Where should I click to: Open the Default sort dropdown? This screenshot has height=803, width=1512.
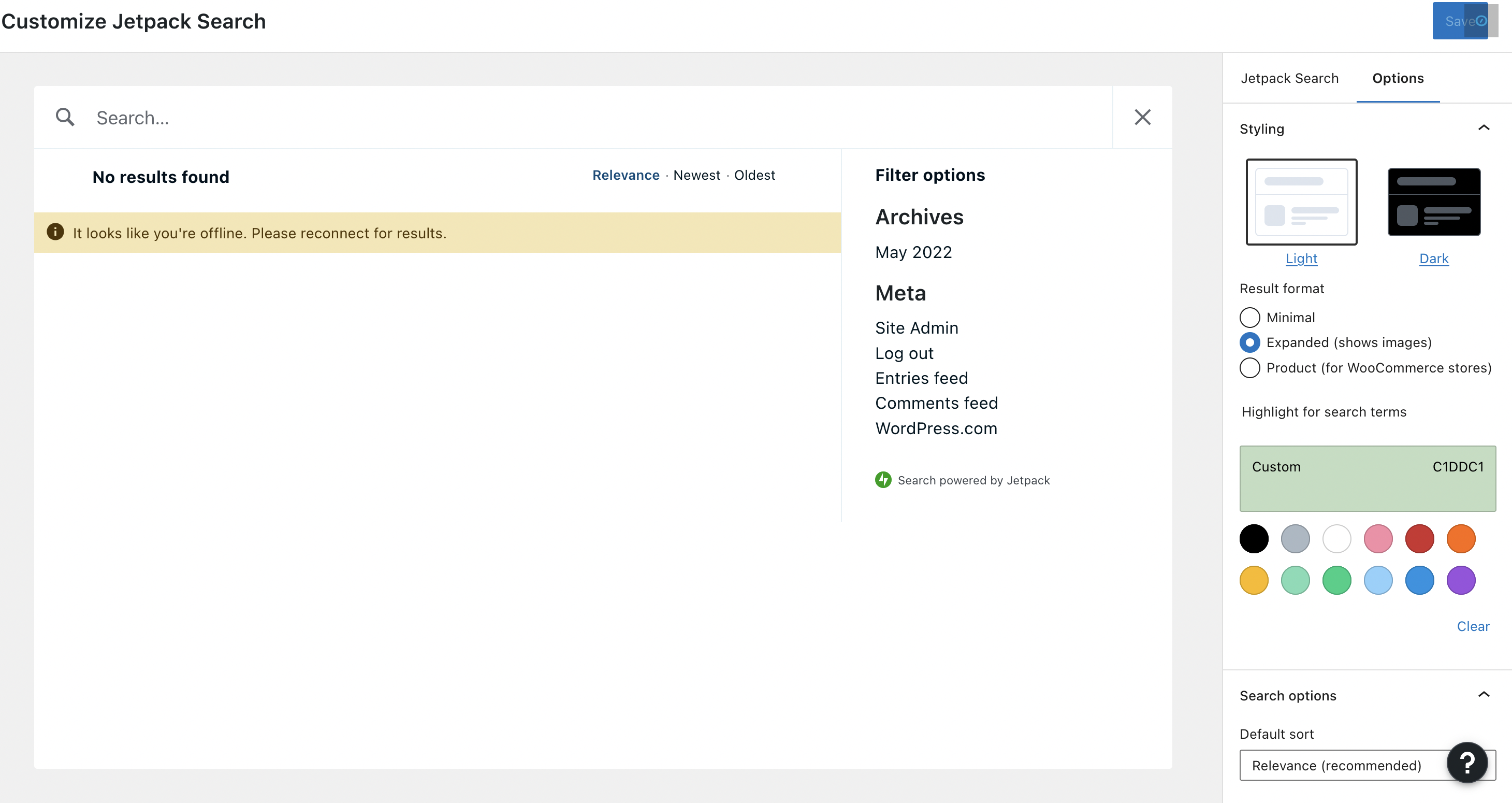tap(1368, 765)
